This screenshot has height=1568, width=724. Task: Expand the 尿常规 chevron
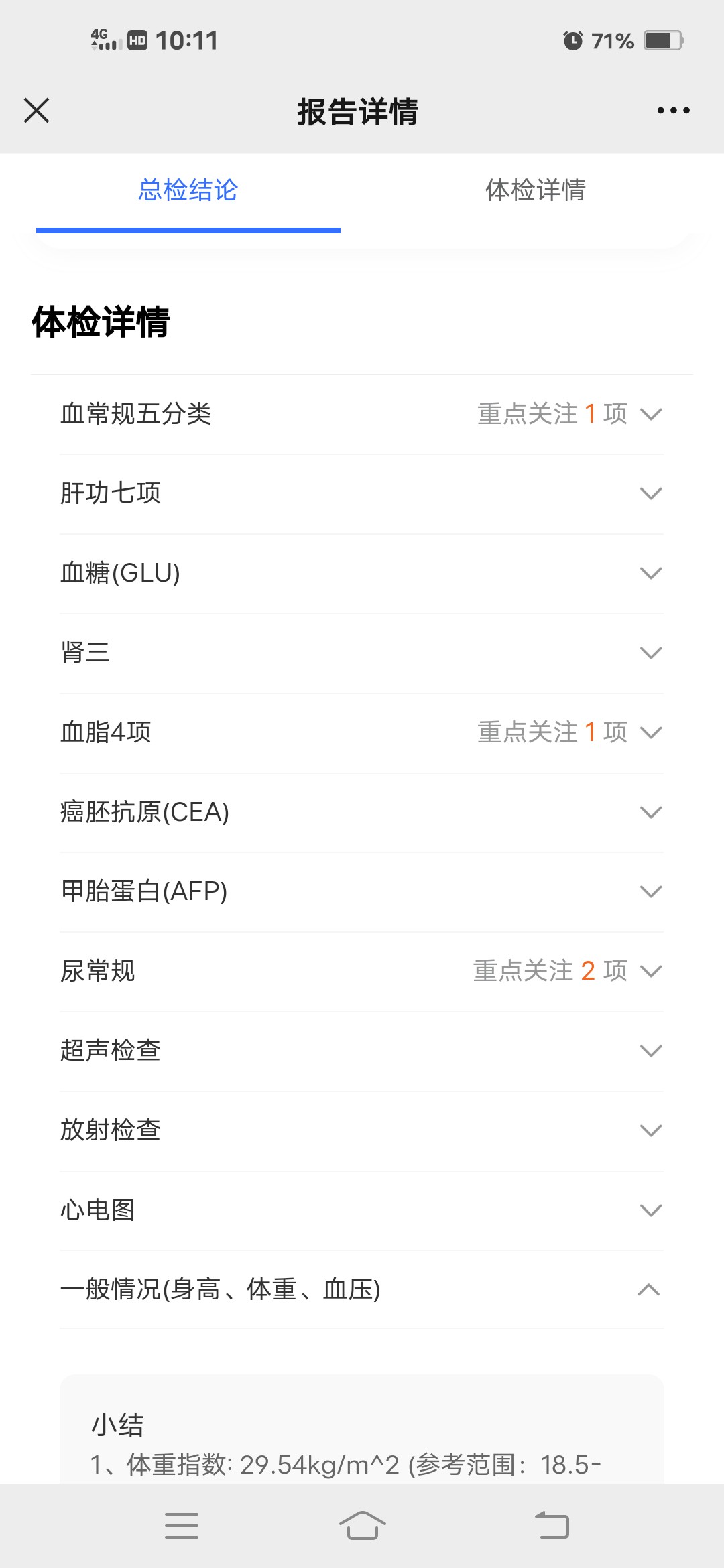(651, 971)
